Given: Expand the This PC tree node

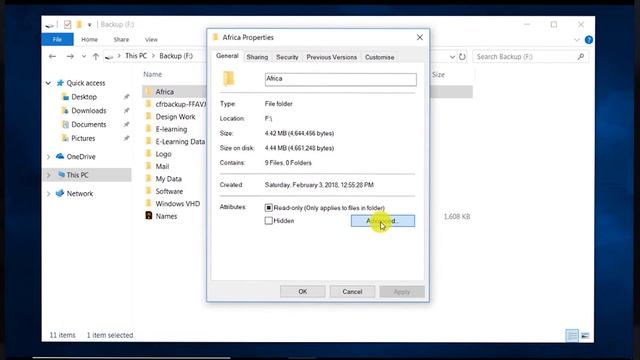Looking at the screenshot, I should 48,175.
